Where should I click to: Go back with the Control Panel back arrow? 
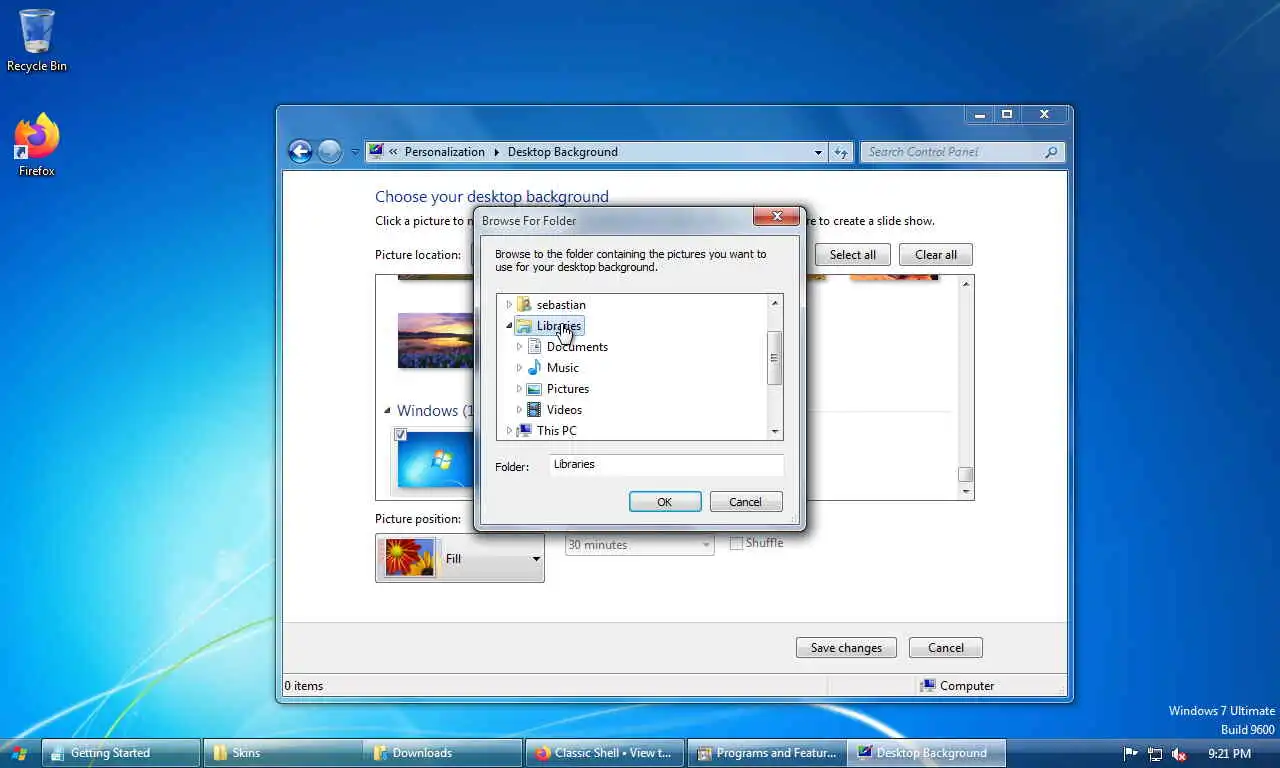pyautogui.click(x=300, y=151)
